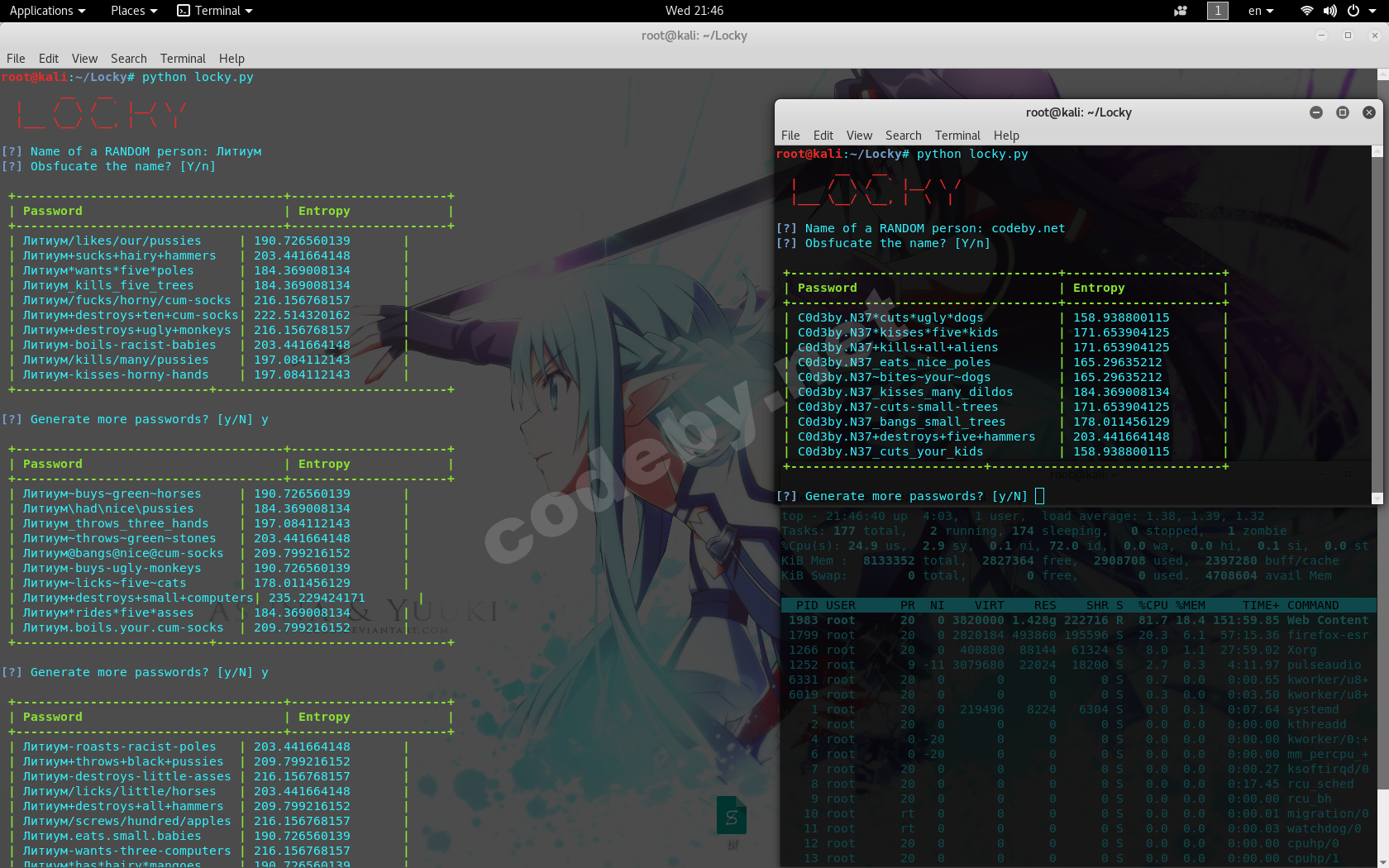Open the 'en' keyboard layout dropdown
The height and width of the screenshot is (868, 1389).
[1261, 11]
